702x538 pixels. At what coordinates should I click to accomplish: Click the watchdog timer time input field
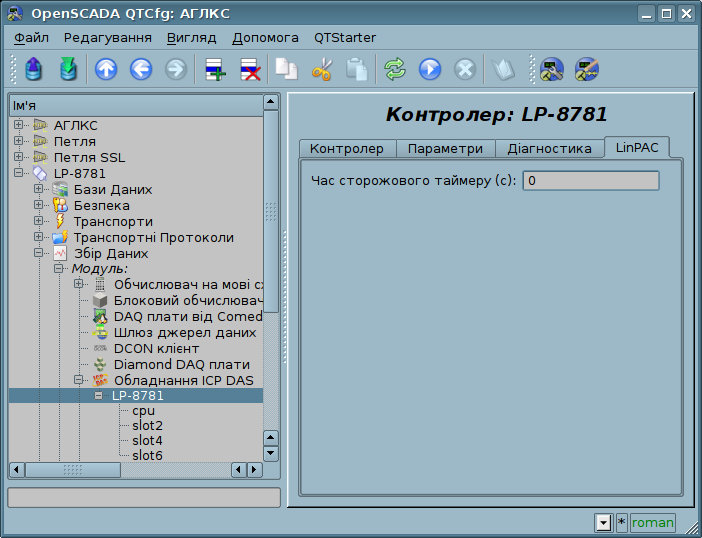point(591,181)
